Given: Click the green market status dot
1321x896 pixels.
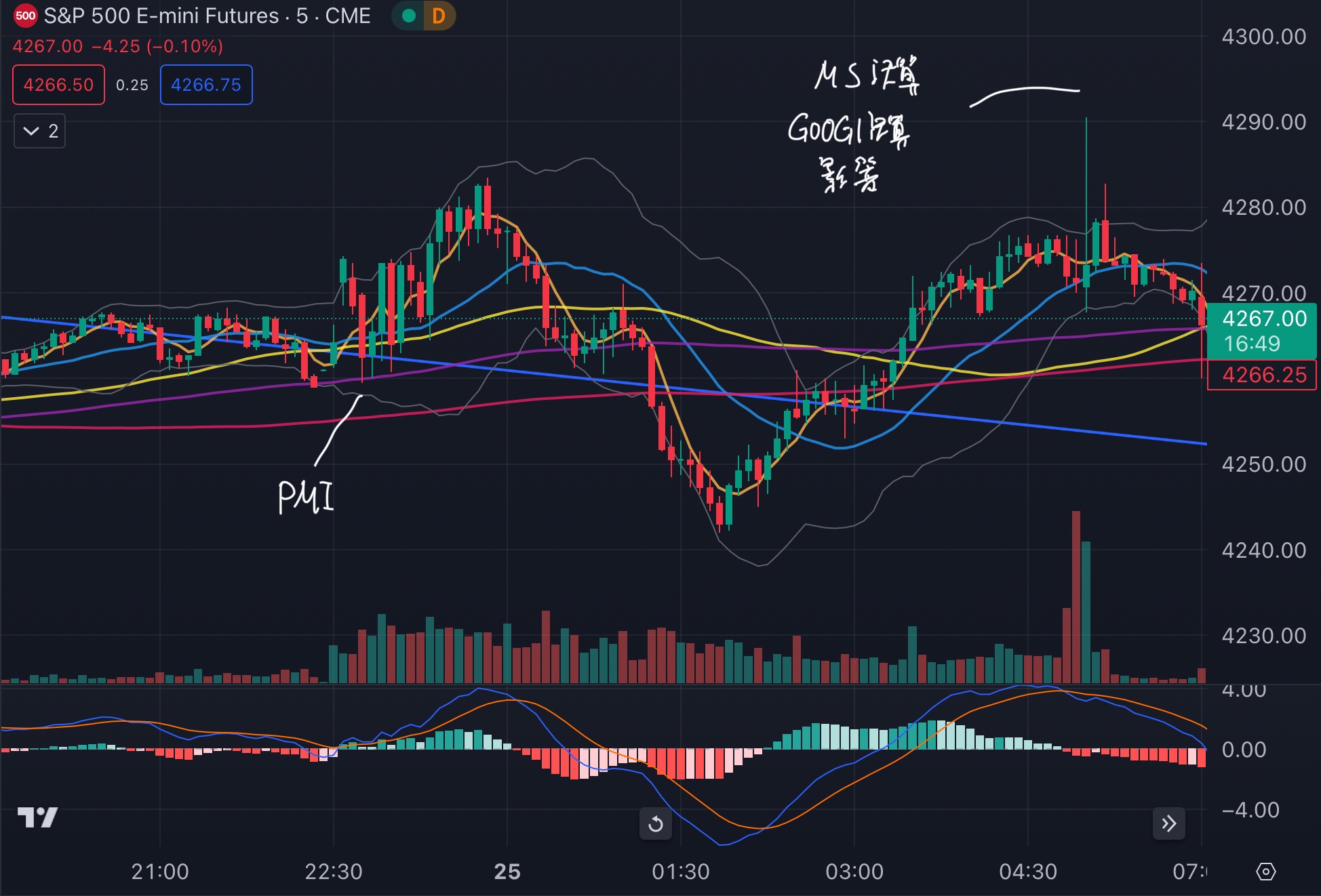Looking at the screenshot, I should pyautogui.click(x=408, y=16).
